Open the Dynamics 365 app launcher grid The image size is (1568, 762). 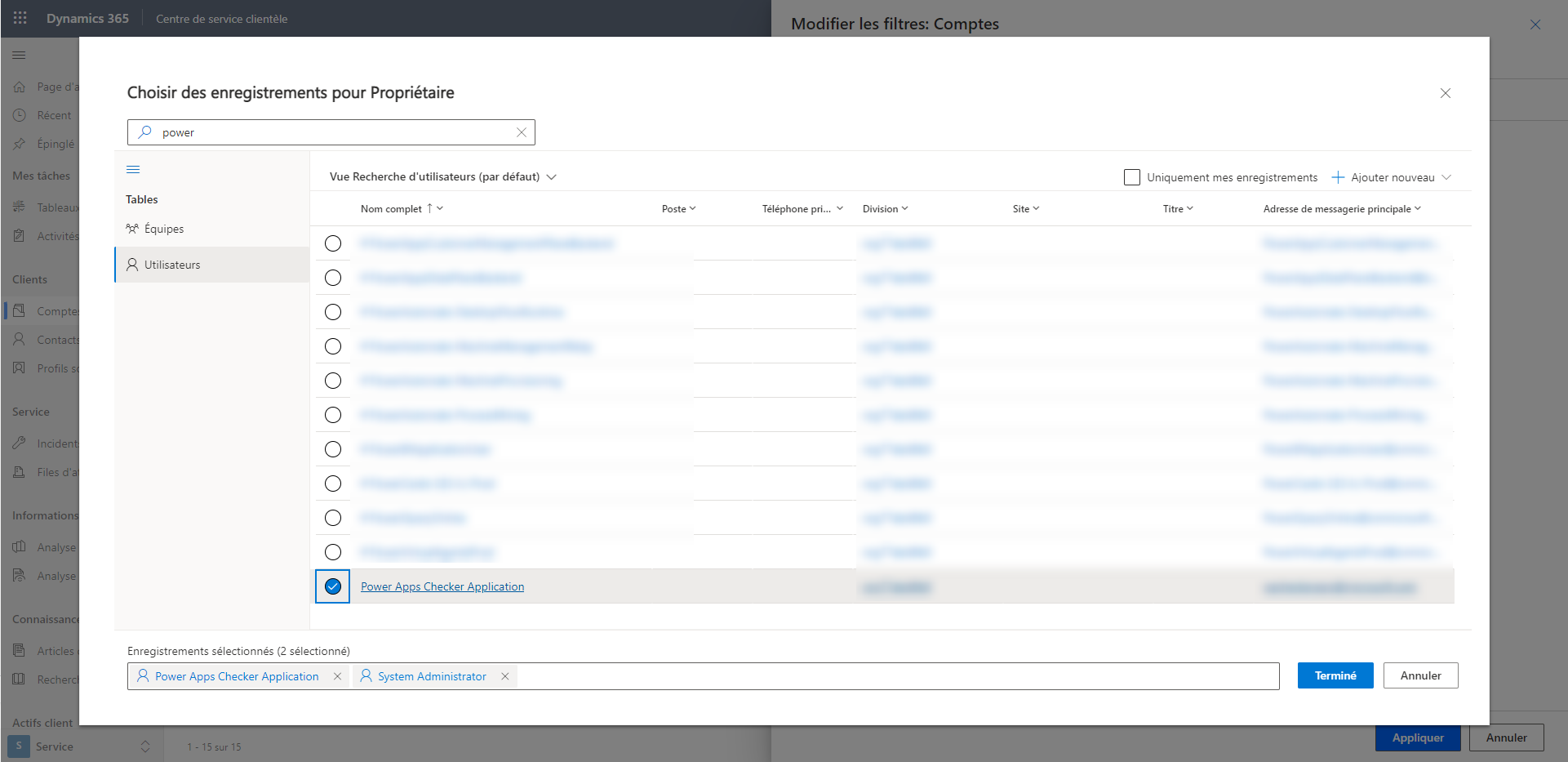[x=20, y=18]
